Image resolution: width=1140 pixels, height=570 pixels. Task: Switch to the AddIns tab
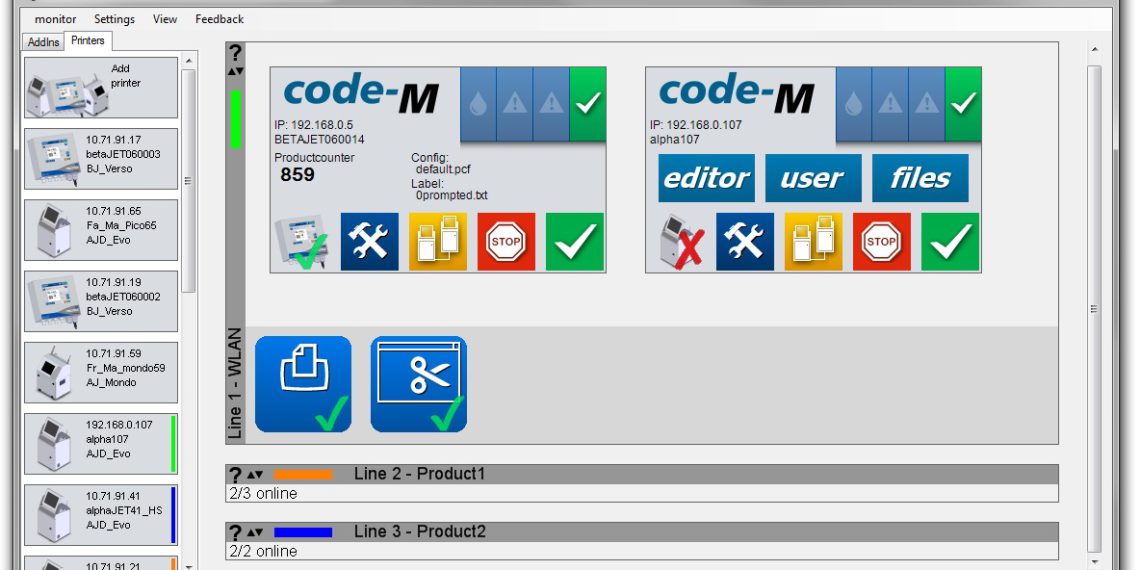[43, 42]
